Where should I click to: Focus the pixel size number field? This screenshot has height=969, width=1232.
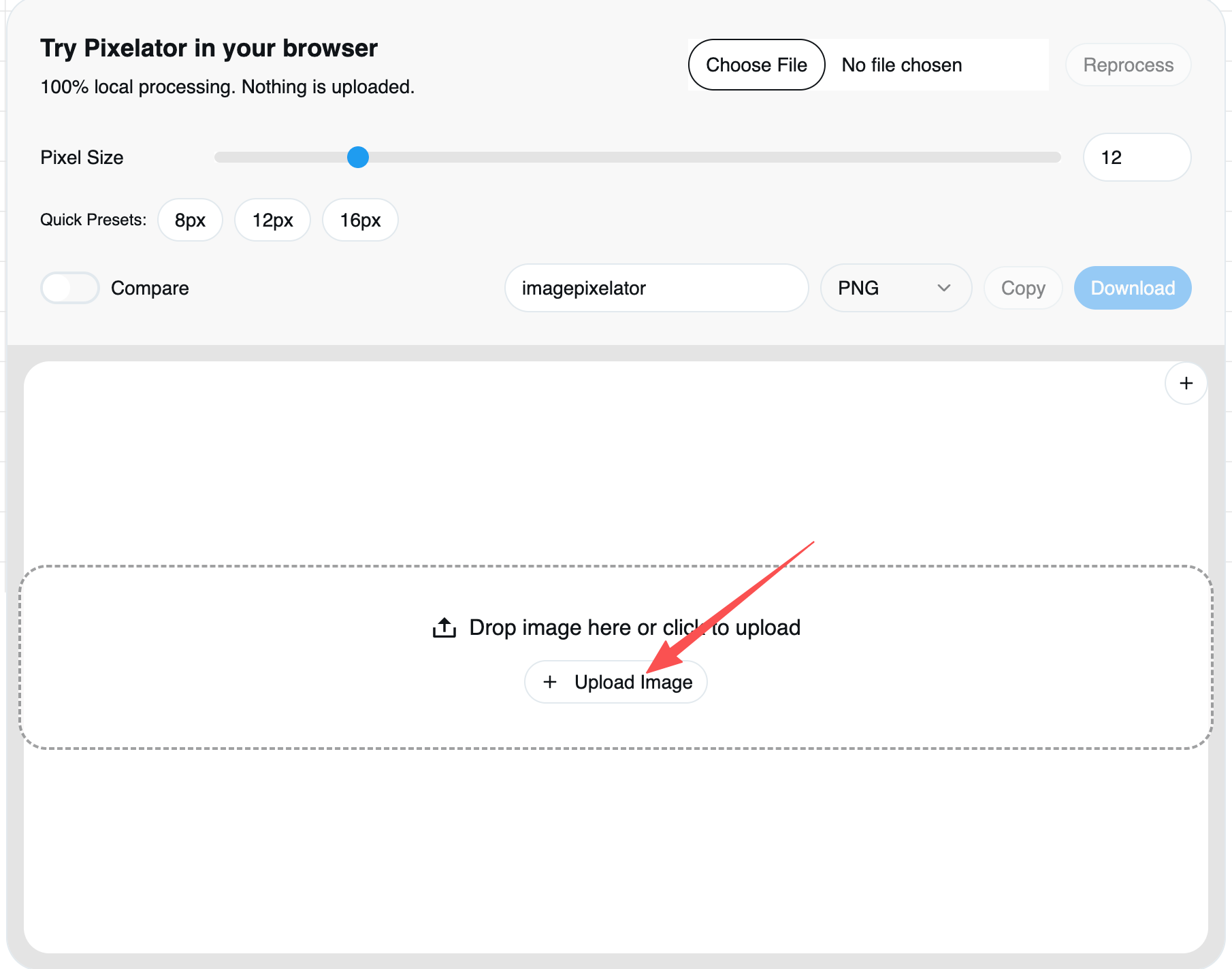1136,157
